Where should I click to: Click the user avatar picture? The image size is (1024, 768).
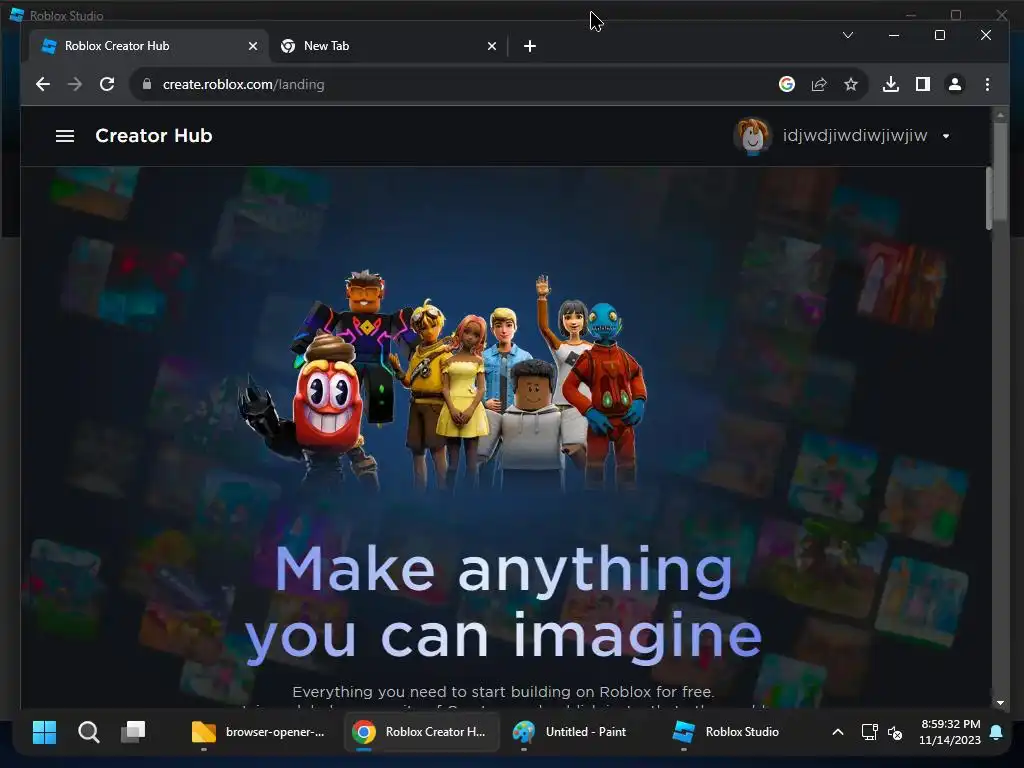[753, 136]
